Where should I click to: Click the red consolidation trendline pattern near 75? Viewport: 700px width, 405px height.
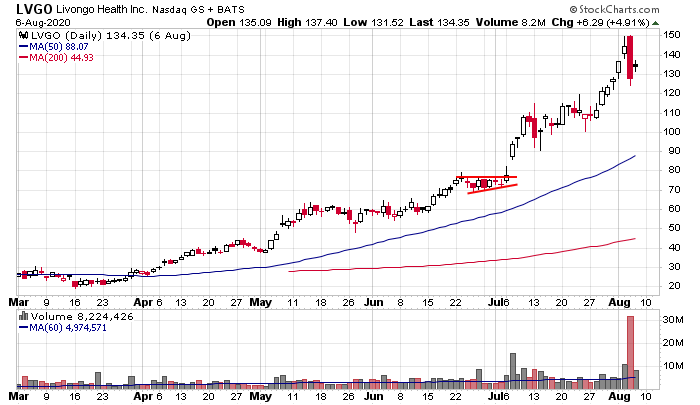coord(490,184)
